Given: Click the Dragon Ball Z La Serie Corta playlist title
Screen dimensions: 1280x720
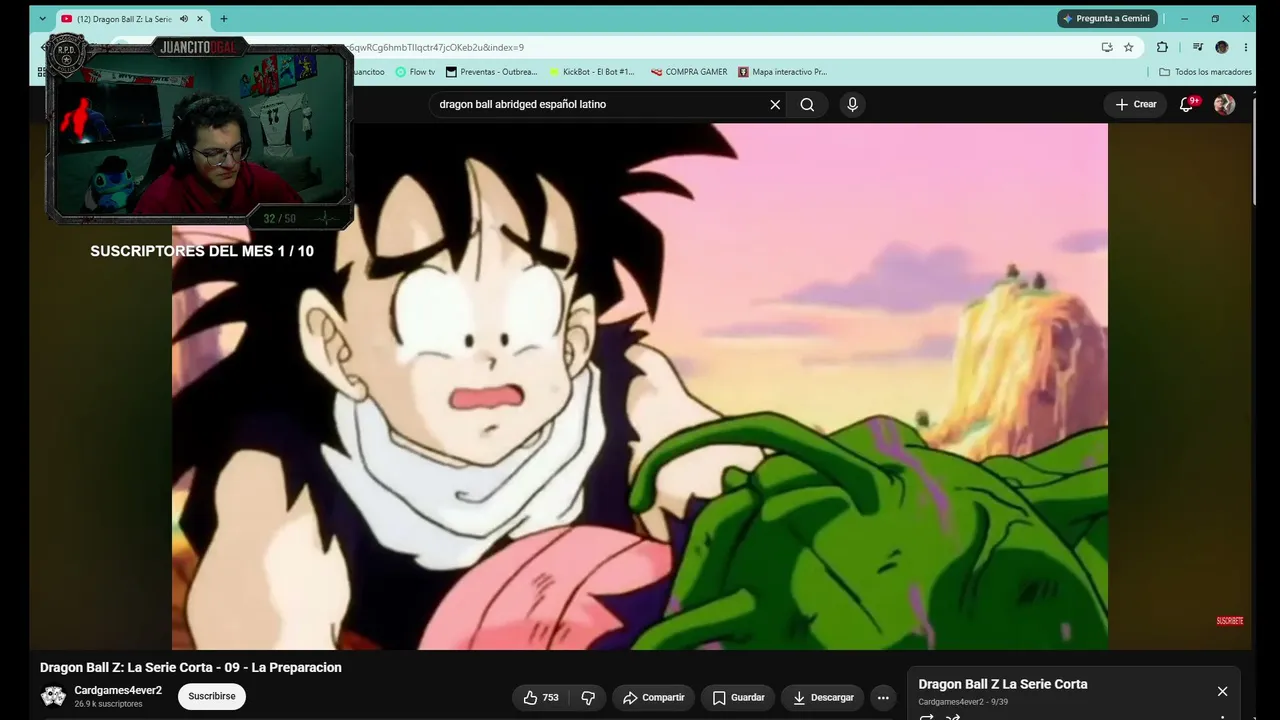Looking at the screenshot, I should [x=1003, y=684].
